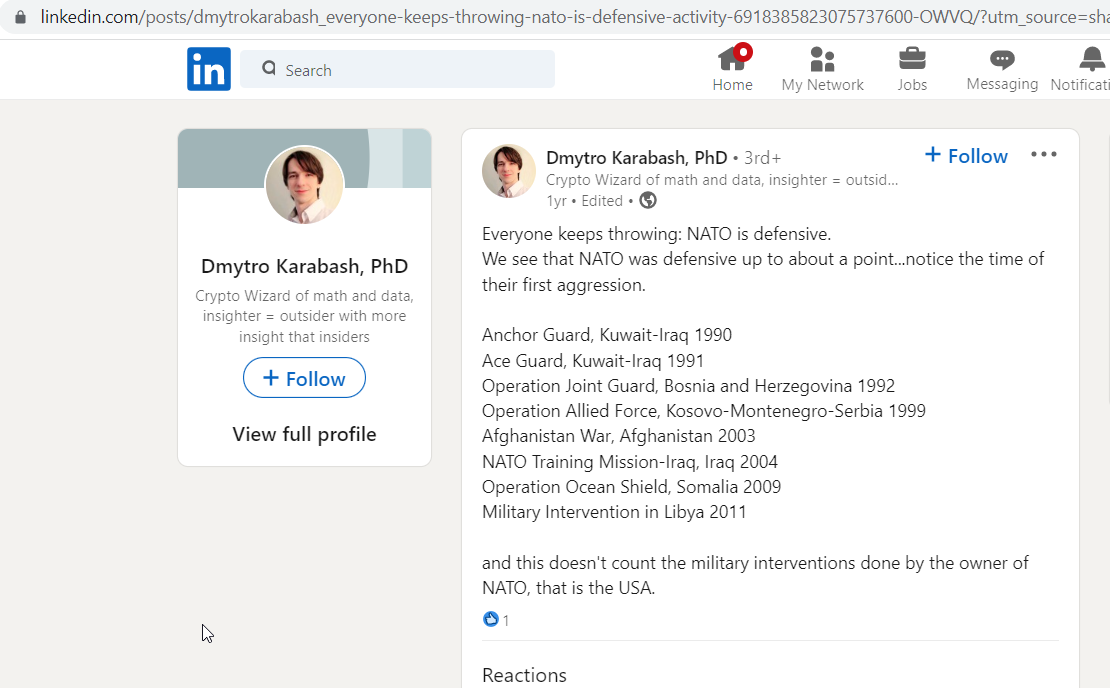Click the search magnifier icon
The height and width of the screenshot is (688, 1110).
click(269, 69)
